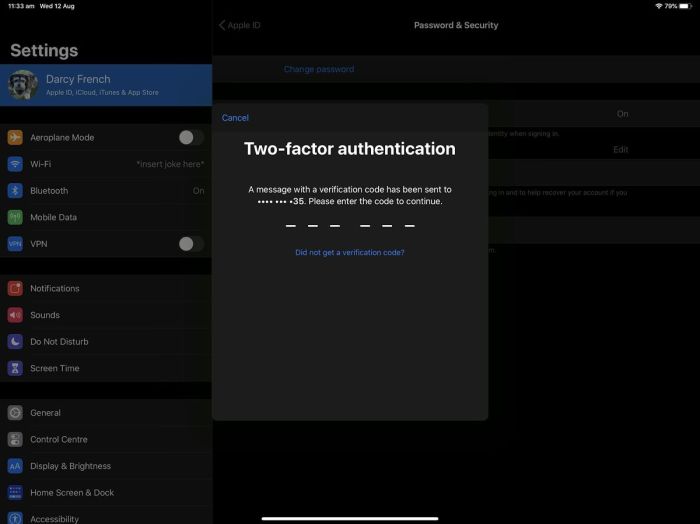Tap Mobile Data label
The height and width of the screenshot is (524, 700).
point(54,217)
